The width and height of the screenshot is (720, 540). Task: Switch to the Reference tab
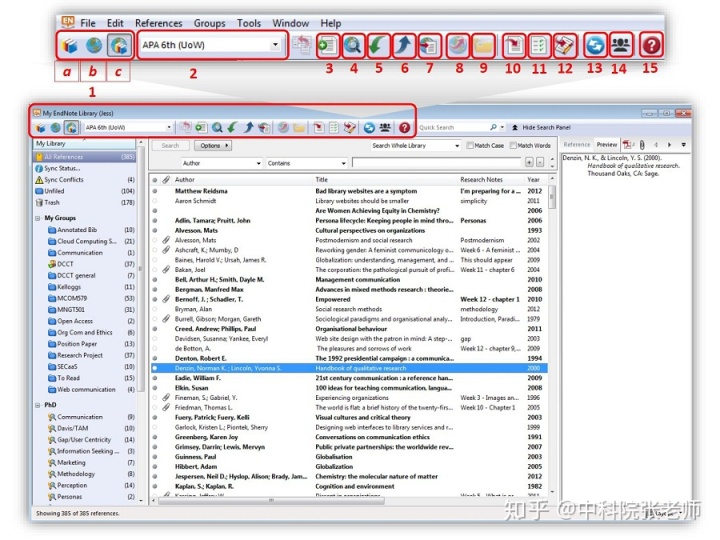point(577,145)
